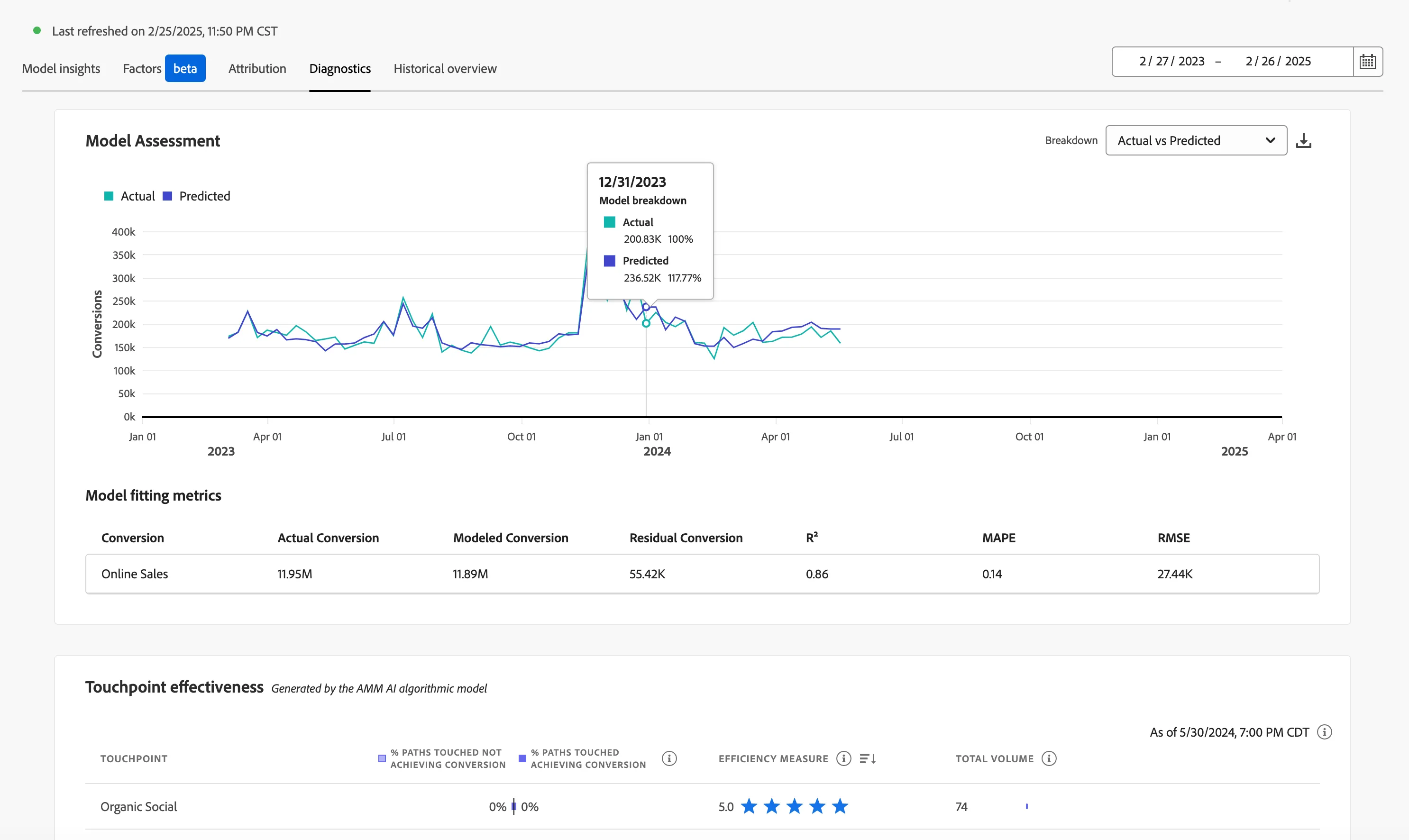This screenshot has width=1409, height=840.
Task: Click the Modeled Conversion value 11.89M
Action: click(470, 574)
